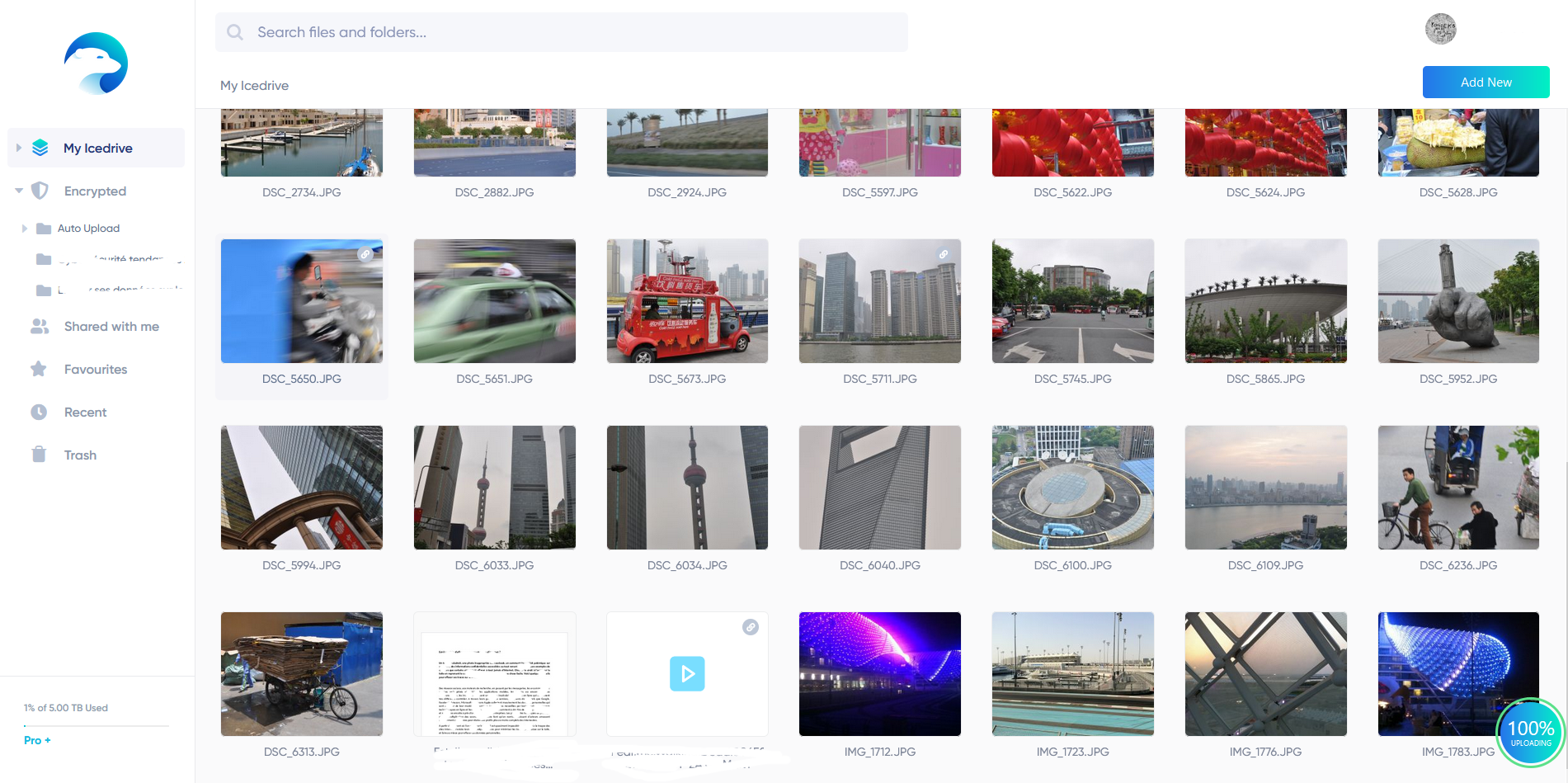Expand the Auto Upload folder chevron
Image resolution: width=1568 pixels, height=783 pixels.
point(24,228)
